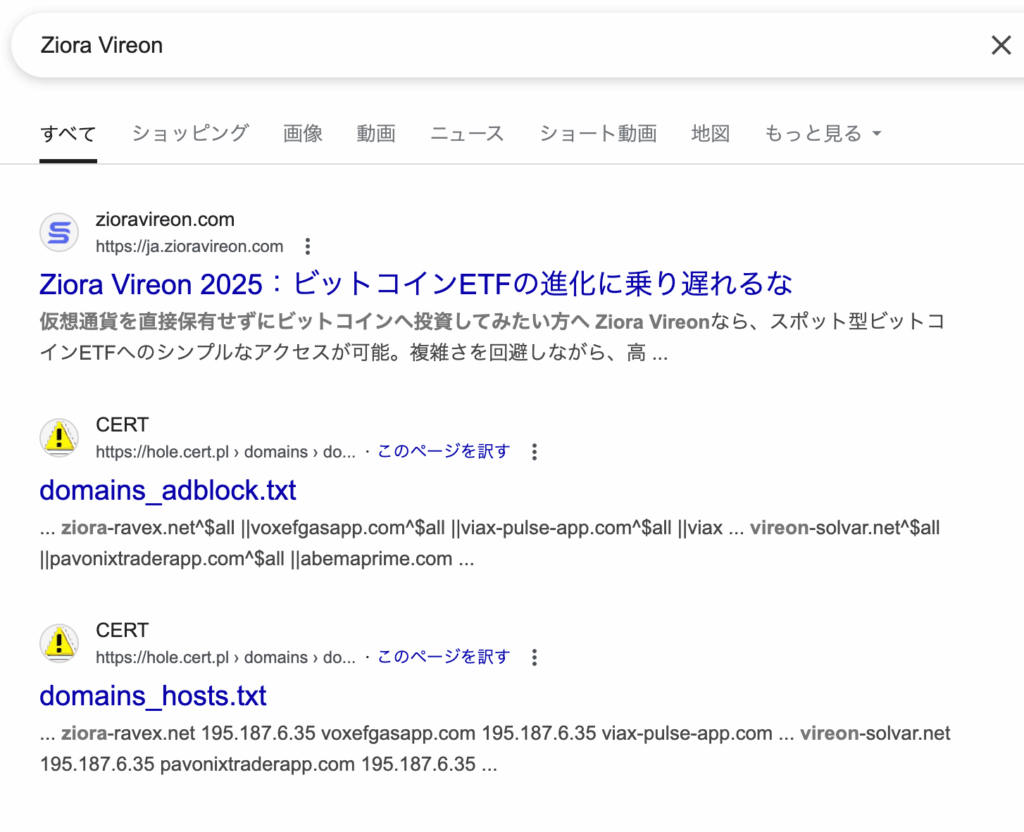Click CERT warning icon for domains_adblock.txt
This screenshot has height=832, width=1024.
click(x=59, y=438)
